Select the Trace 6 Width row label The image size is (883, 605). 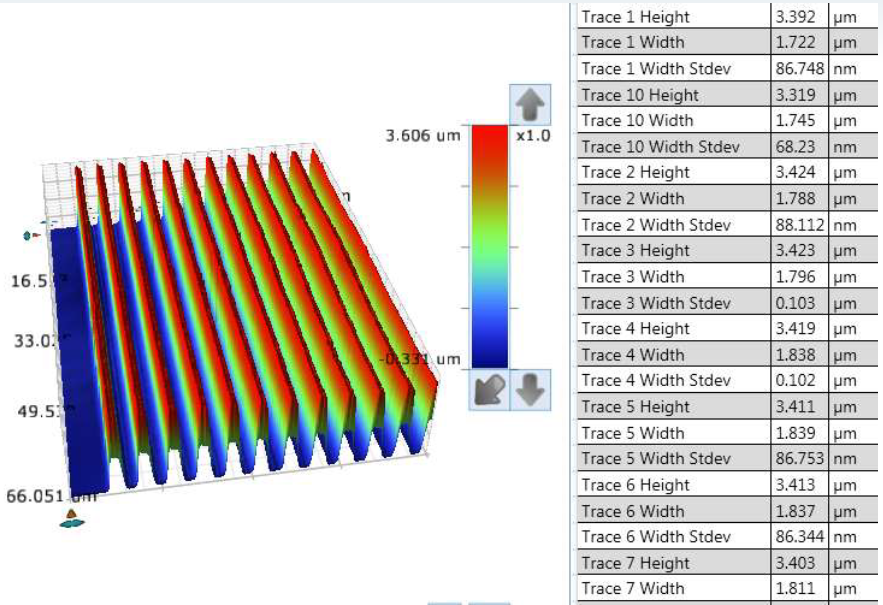point(633,511)
